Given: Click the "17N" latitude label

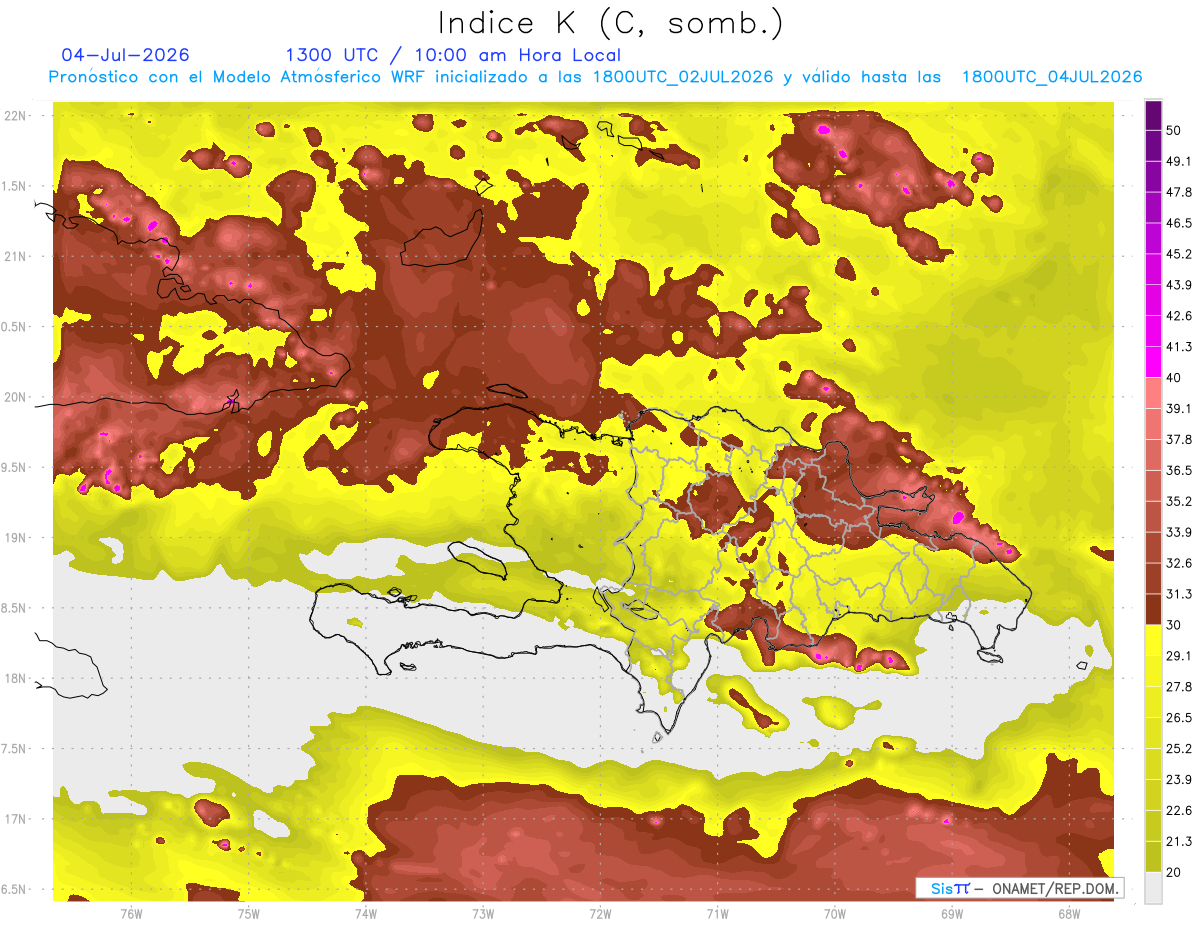Looking at the screenshot, I should click(x=17, y=819).
